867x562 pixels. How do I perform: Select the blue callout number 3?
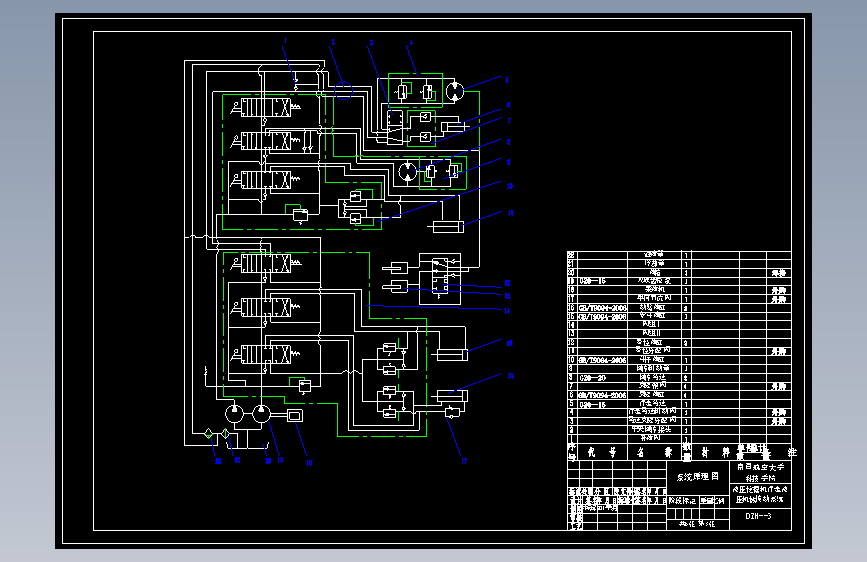click(x=371, y=43)
